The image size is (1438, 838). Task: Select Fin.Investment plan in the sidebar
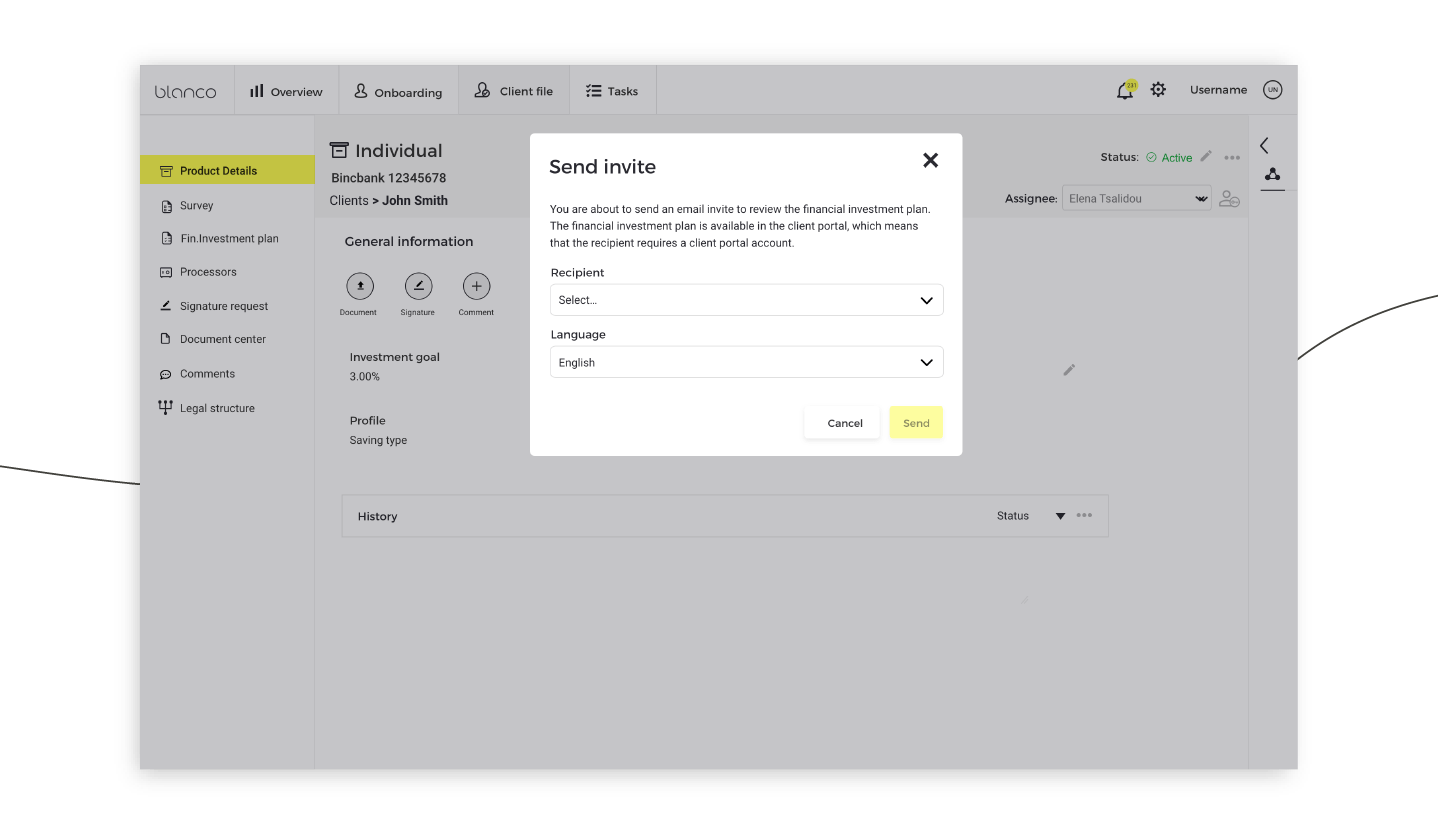click(x=229, y=239)
